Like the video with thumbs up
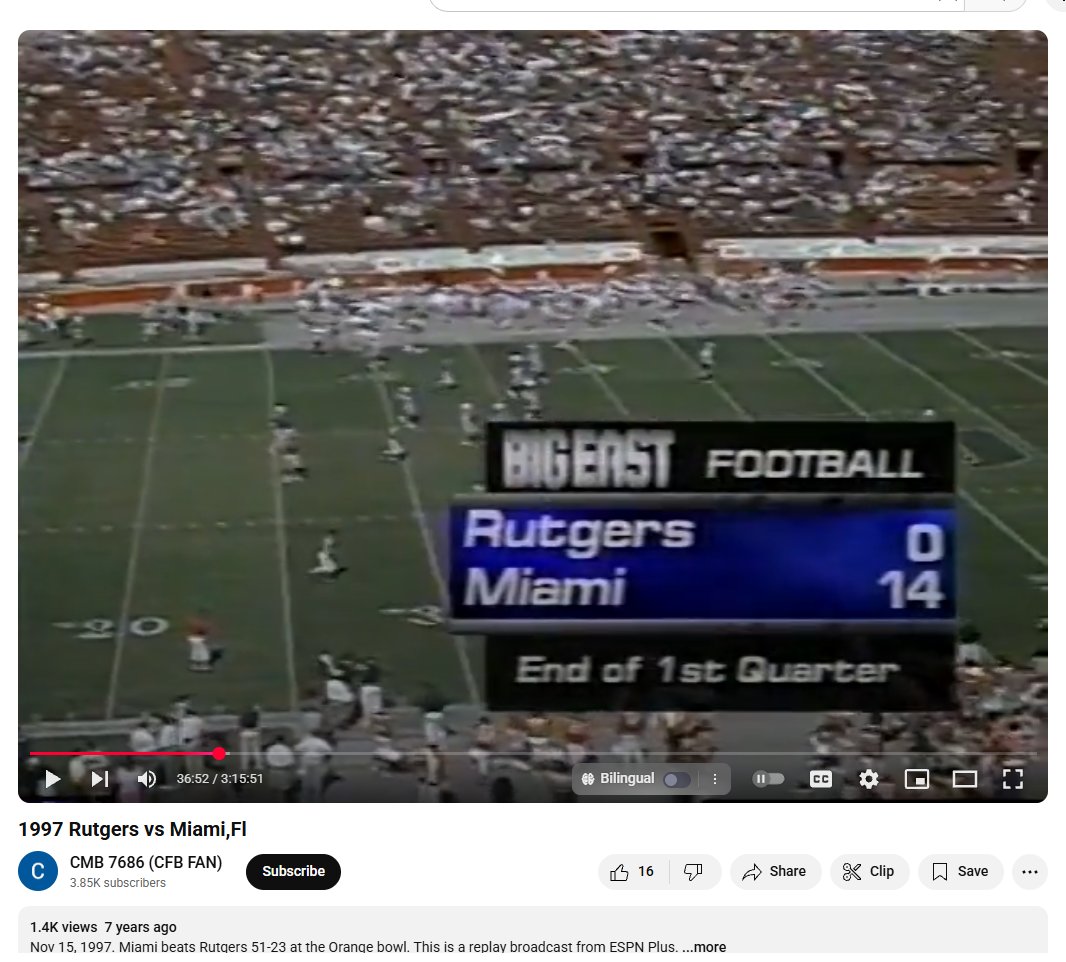Viewport: 1066px width, 962px height. coord(633,872)
